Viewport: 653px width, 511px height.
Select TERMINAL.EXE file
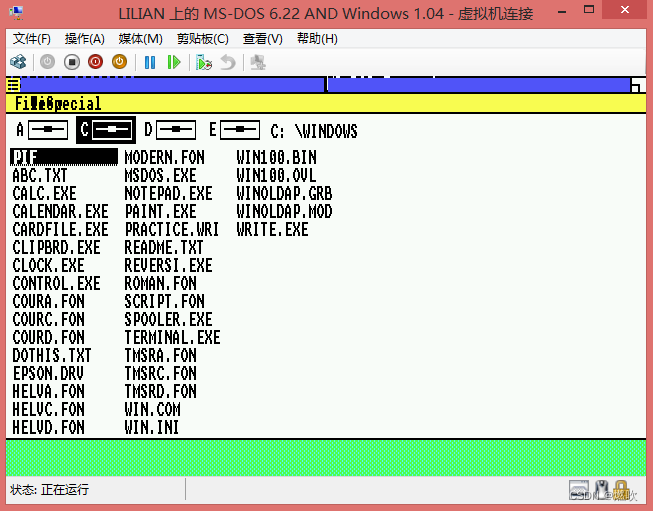(x=172, y=337)
